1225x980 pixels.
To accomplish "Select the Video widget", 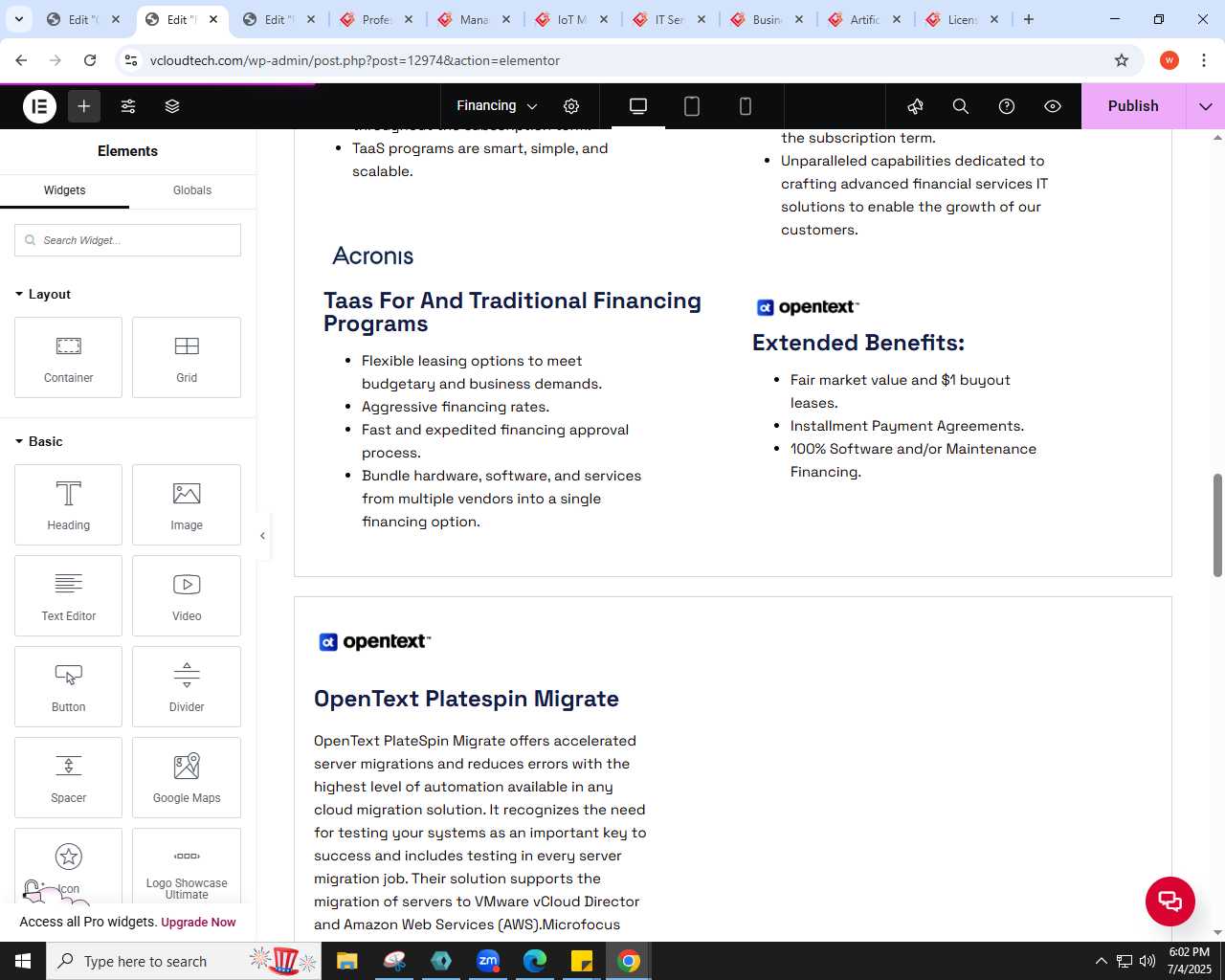I will [x=187, y=596].
